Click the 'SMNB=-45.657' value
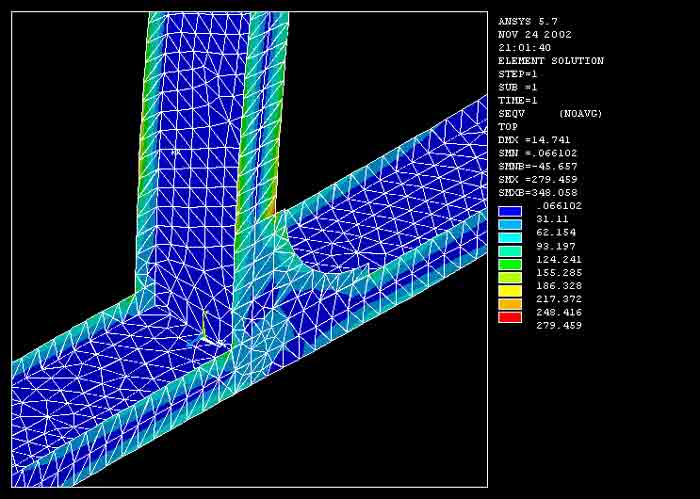 point(538,166)
